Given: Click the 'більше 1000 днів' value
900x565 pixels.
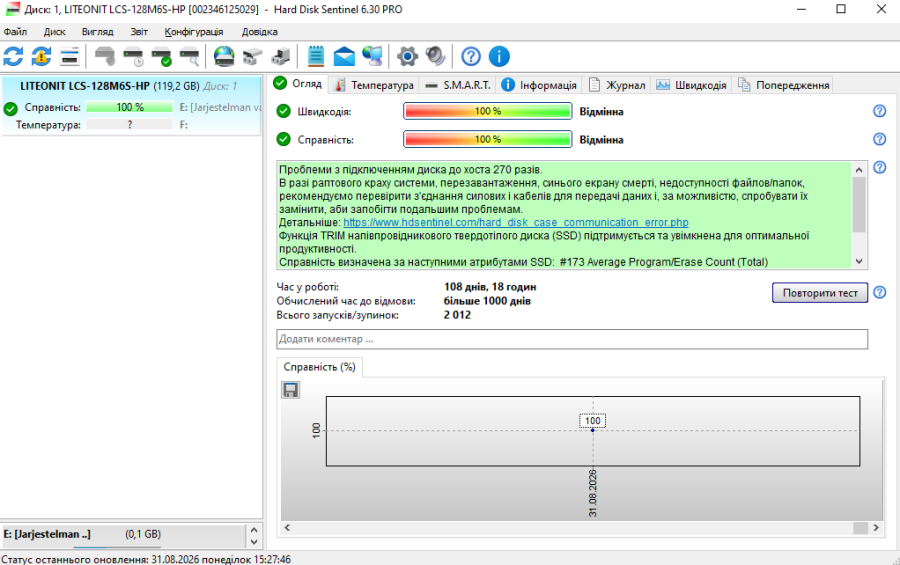Looking at the screenshot, I should point(487,301).
